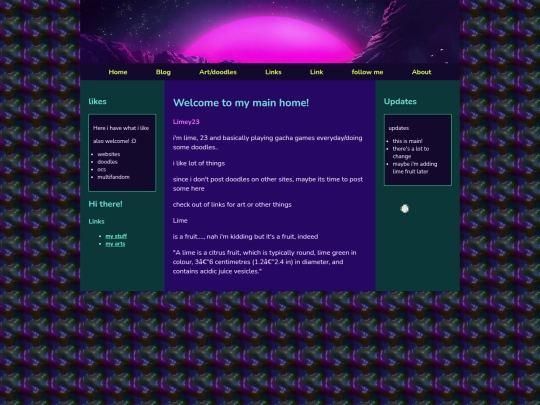Image resolution: width=540 pixels, height=405 pixels.
Task: Click the likes sidebar heading
Action: click(x=97, y=101)
